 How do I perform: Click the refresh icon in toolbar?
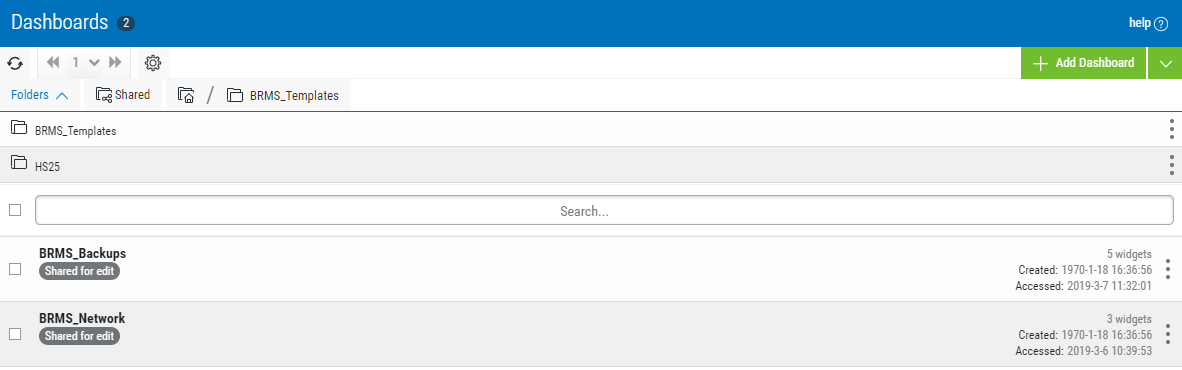coord(15,63)
